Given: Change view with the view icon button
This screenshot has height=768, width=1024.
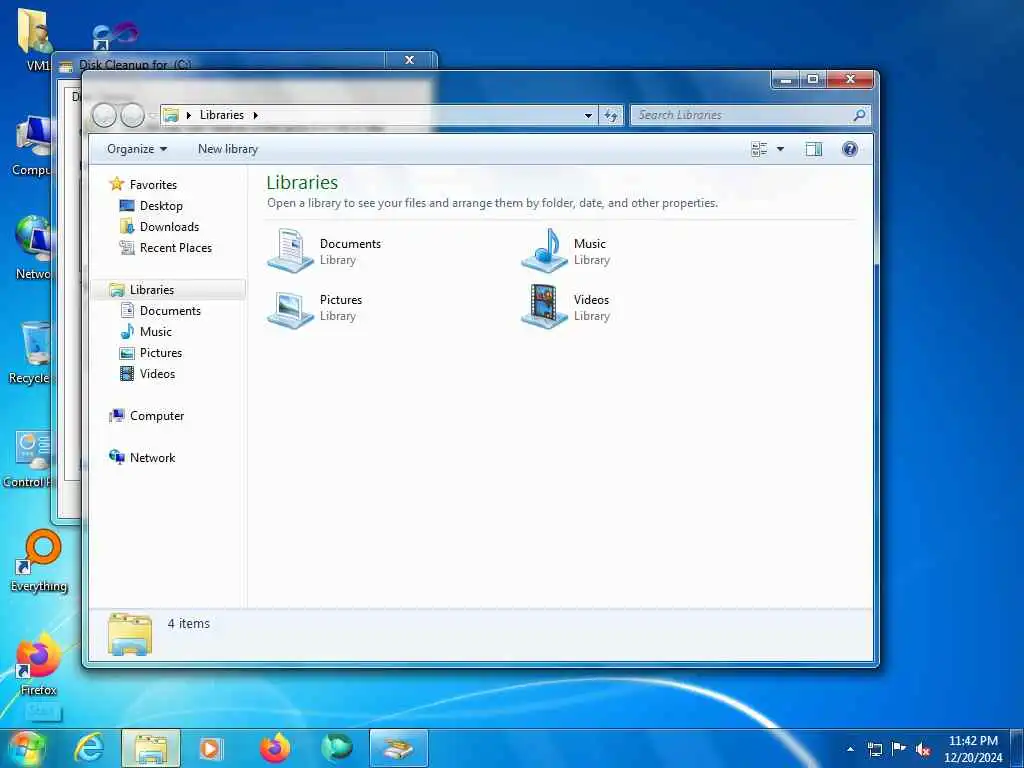Looking at the screenshot, I should coord(759,150).
